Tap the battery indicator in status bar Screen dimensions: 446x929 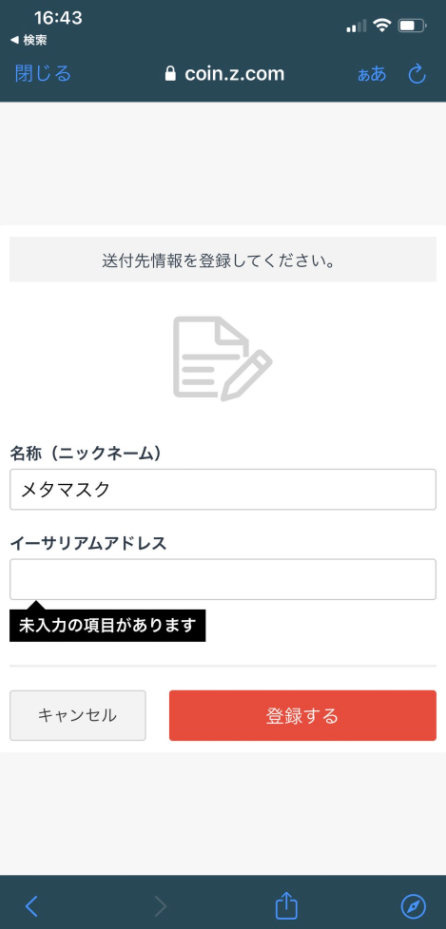pyautogui.click(x=412, y=26)
